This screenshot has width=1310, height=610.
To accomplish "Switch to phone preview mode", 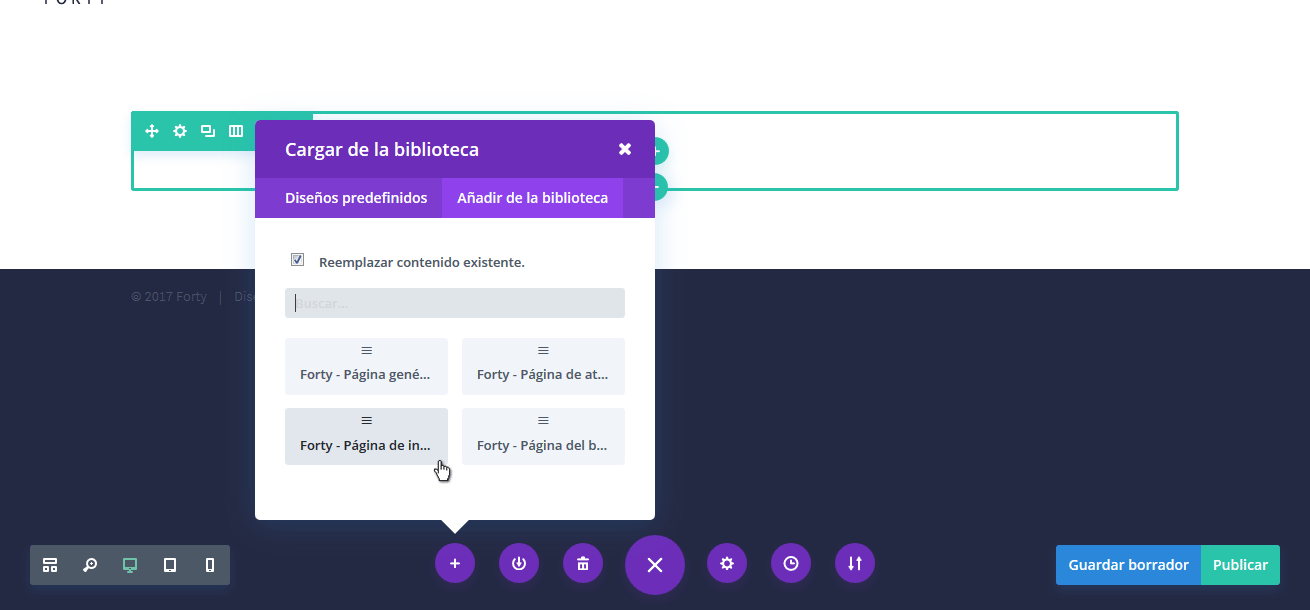I will pos(210,565).
